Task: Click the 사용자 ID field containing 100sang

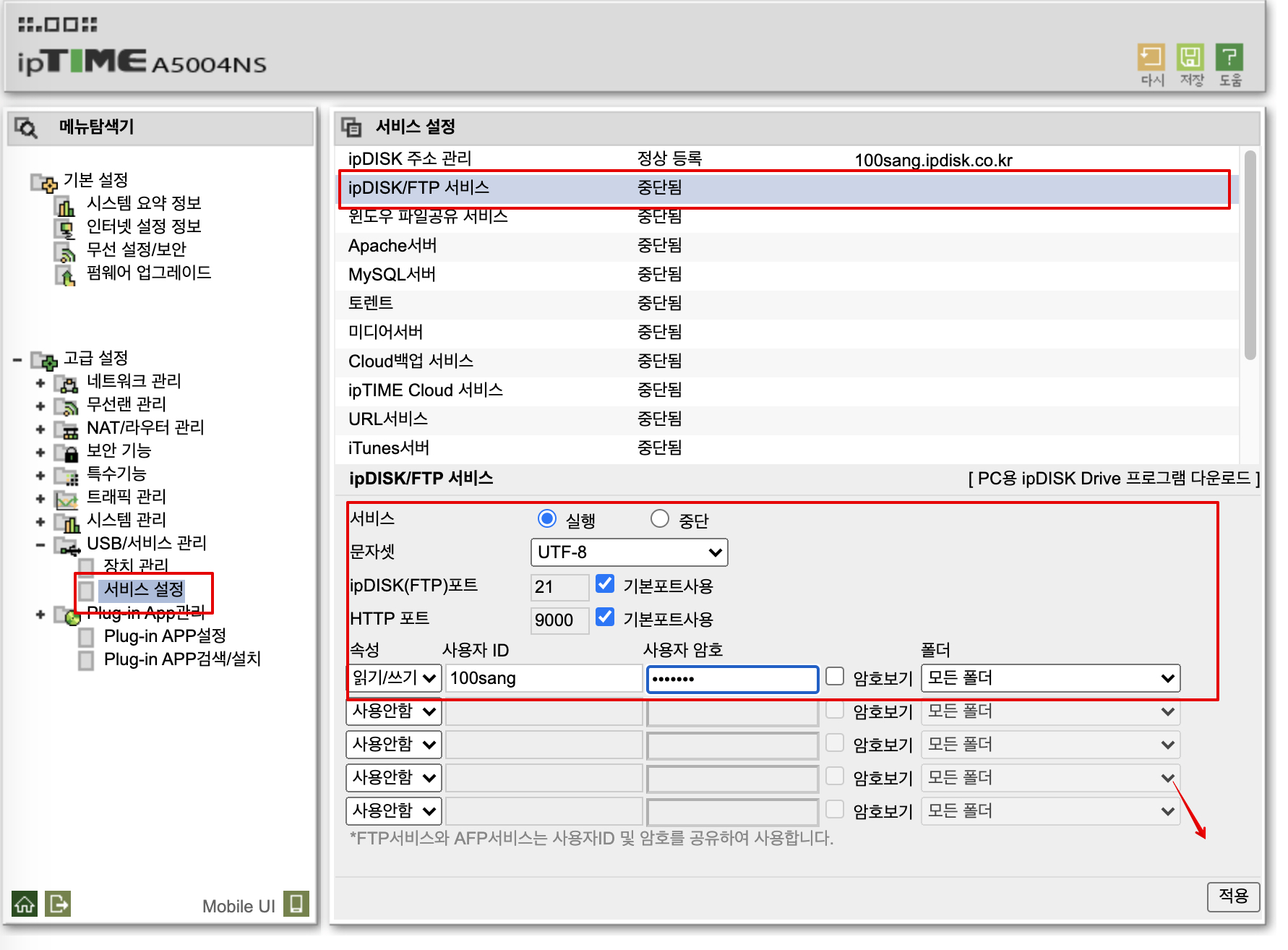Action: pos(544,679)
